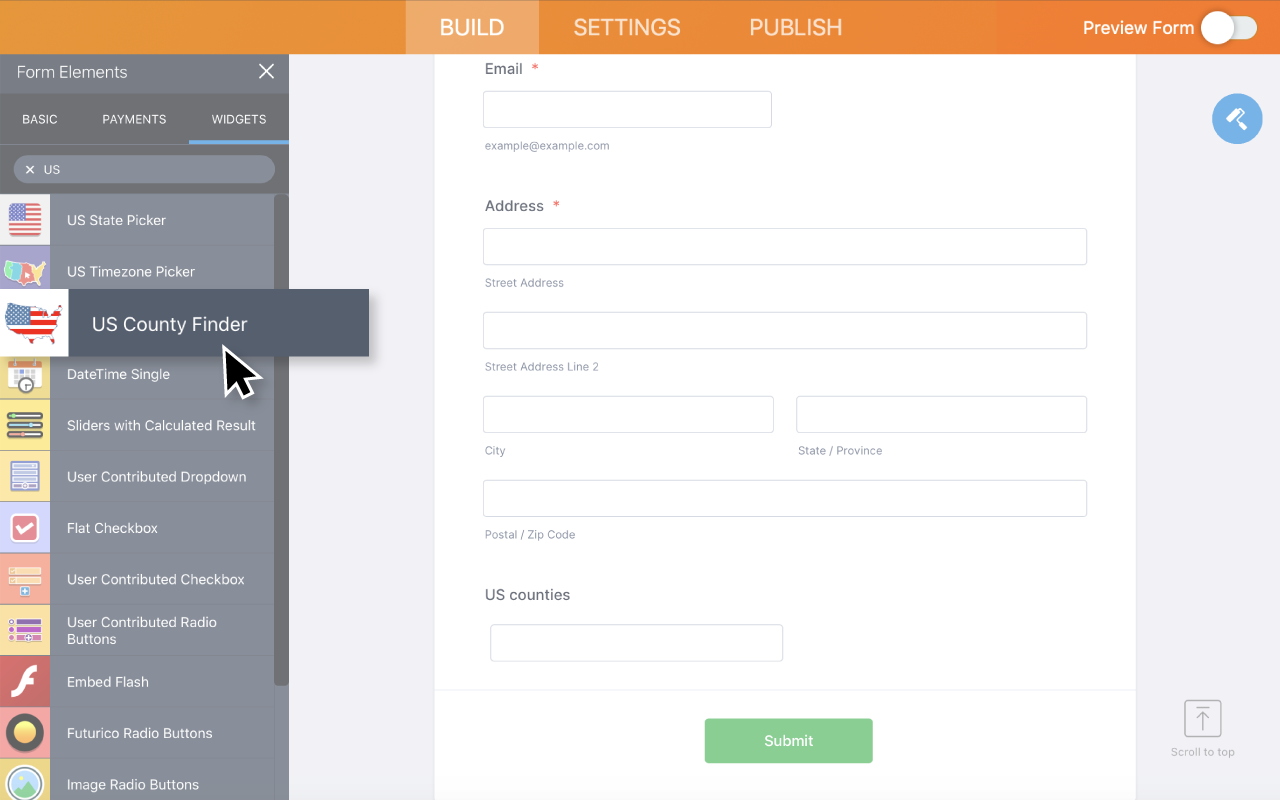Select the Sliders with Calculated Result label

tap(161, 425)
